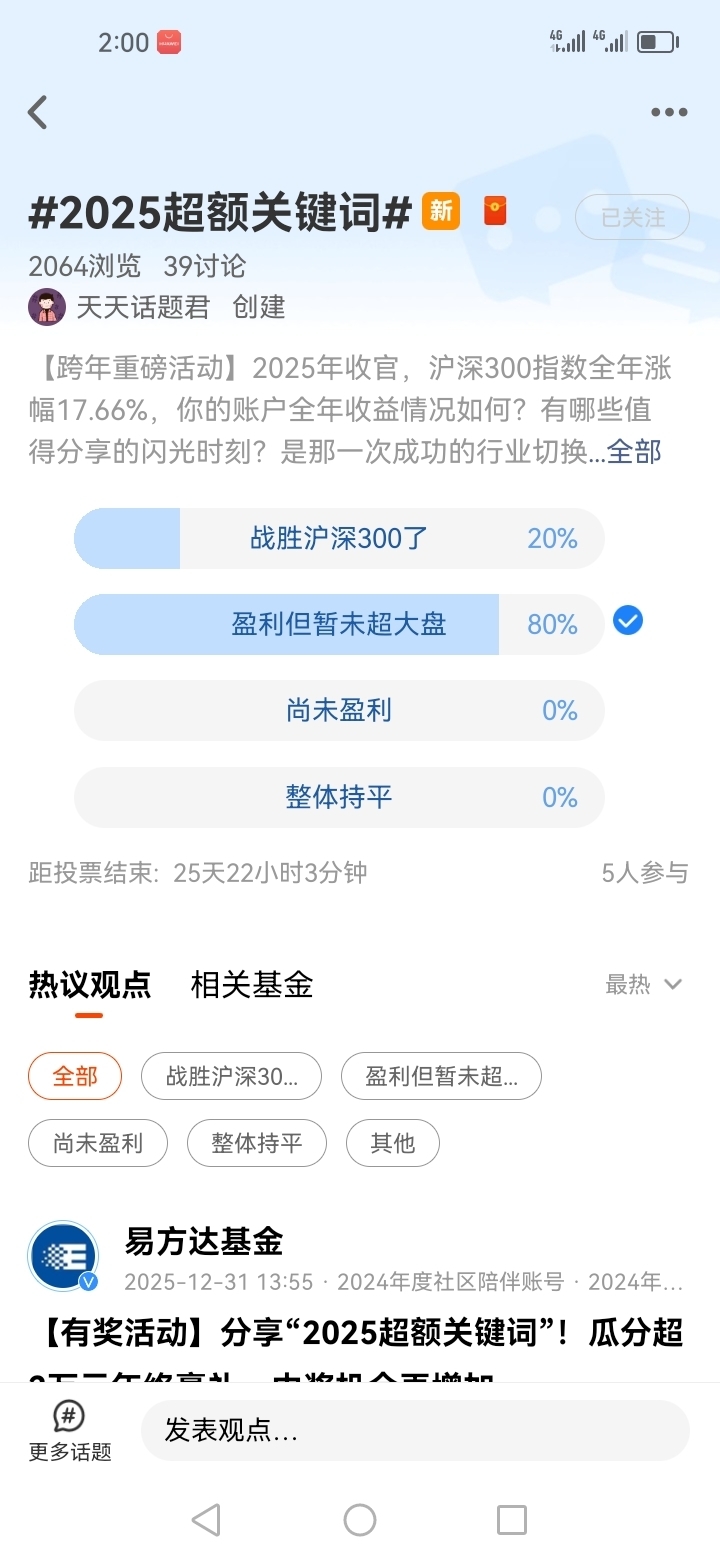Viewport: 720px width, 1560px height.
Task: Toggle the 已关注 follow button
Action: pyautogui.click(x=632, y=217)
